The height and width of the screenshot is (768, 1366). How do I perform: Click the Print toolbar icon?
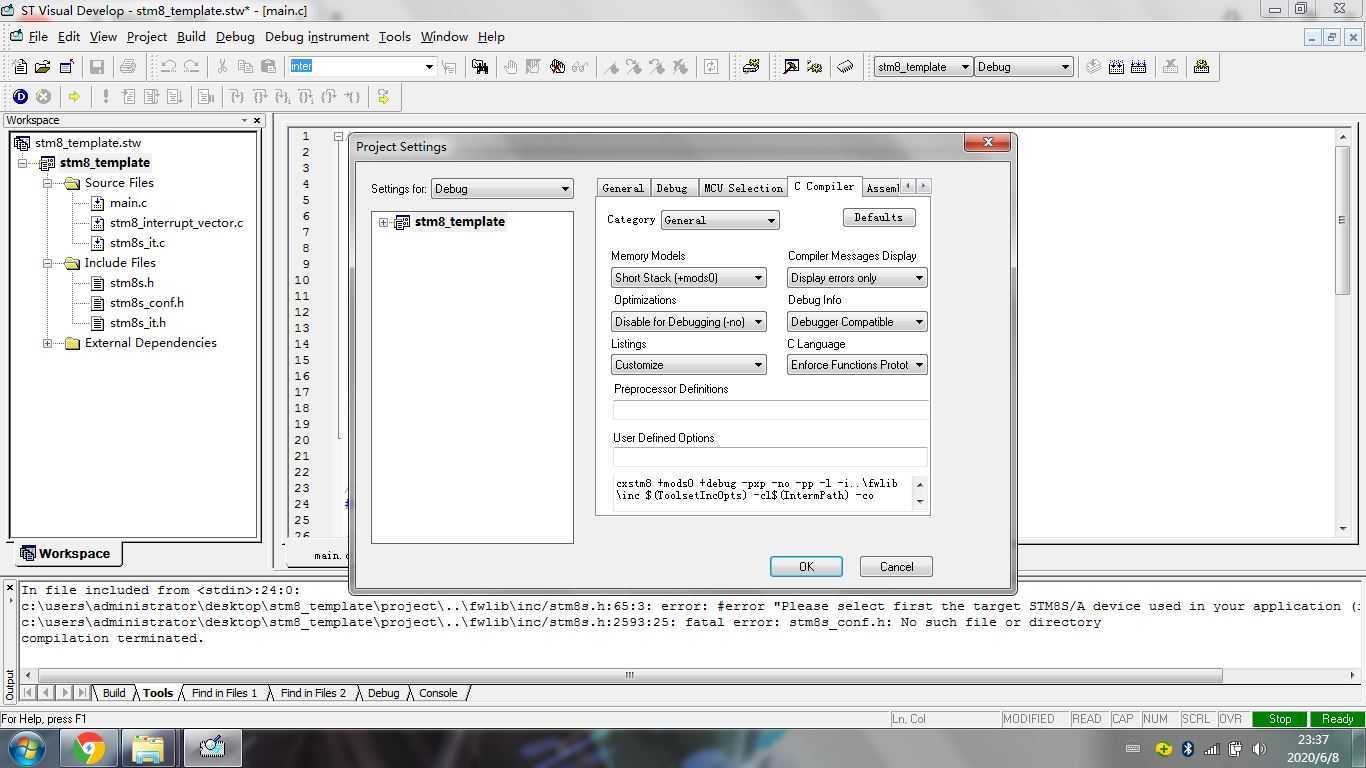(x=127, y=67)
